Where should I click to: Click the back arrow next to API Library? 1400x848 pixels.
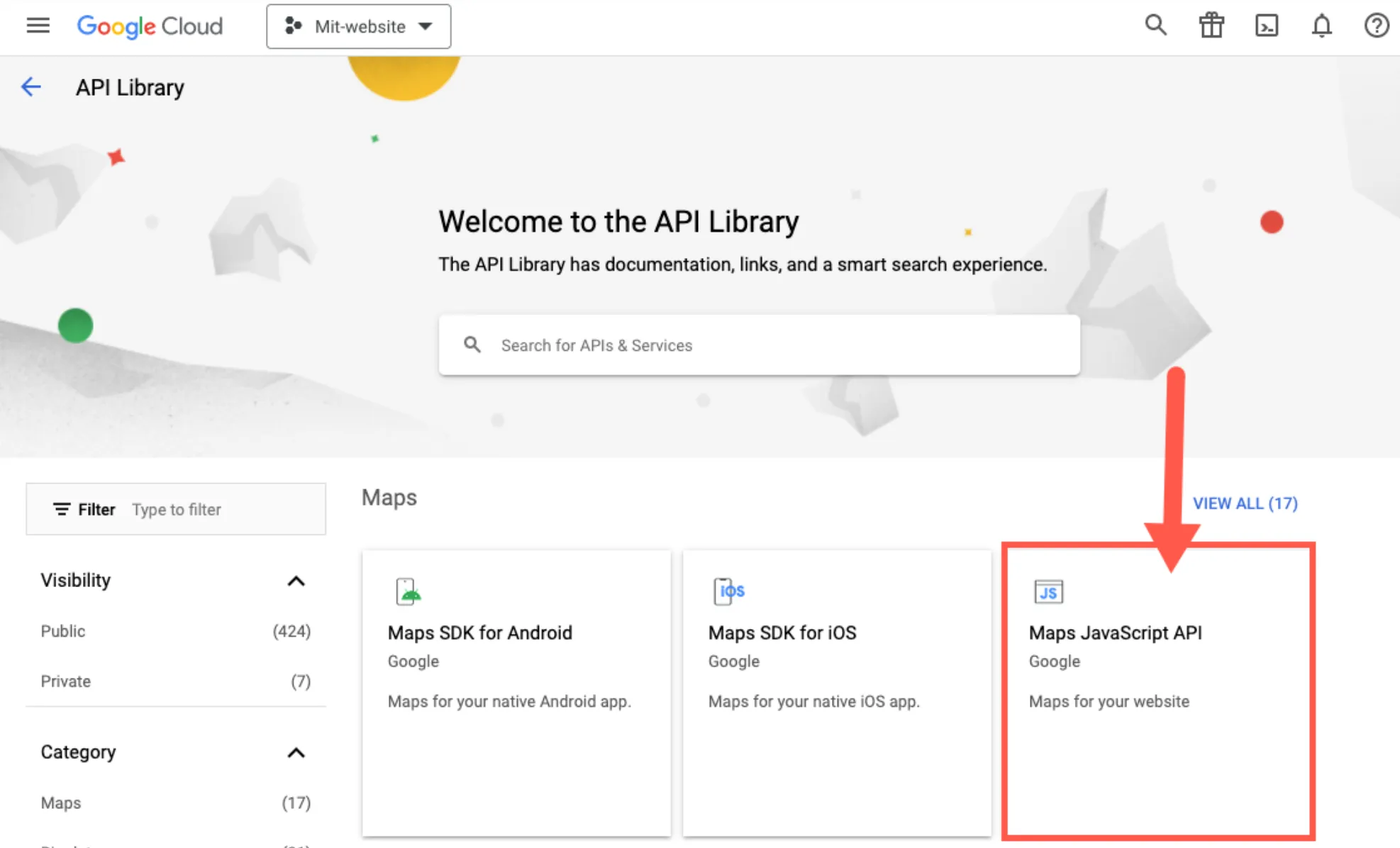[30, 87]
